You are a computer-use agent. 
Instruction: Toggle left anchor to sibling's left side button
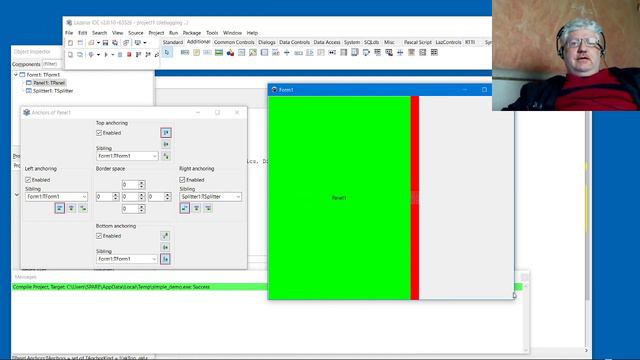pyautogui.click(x=60, y=208)
